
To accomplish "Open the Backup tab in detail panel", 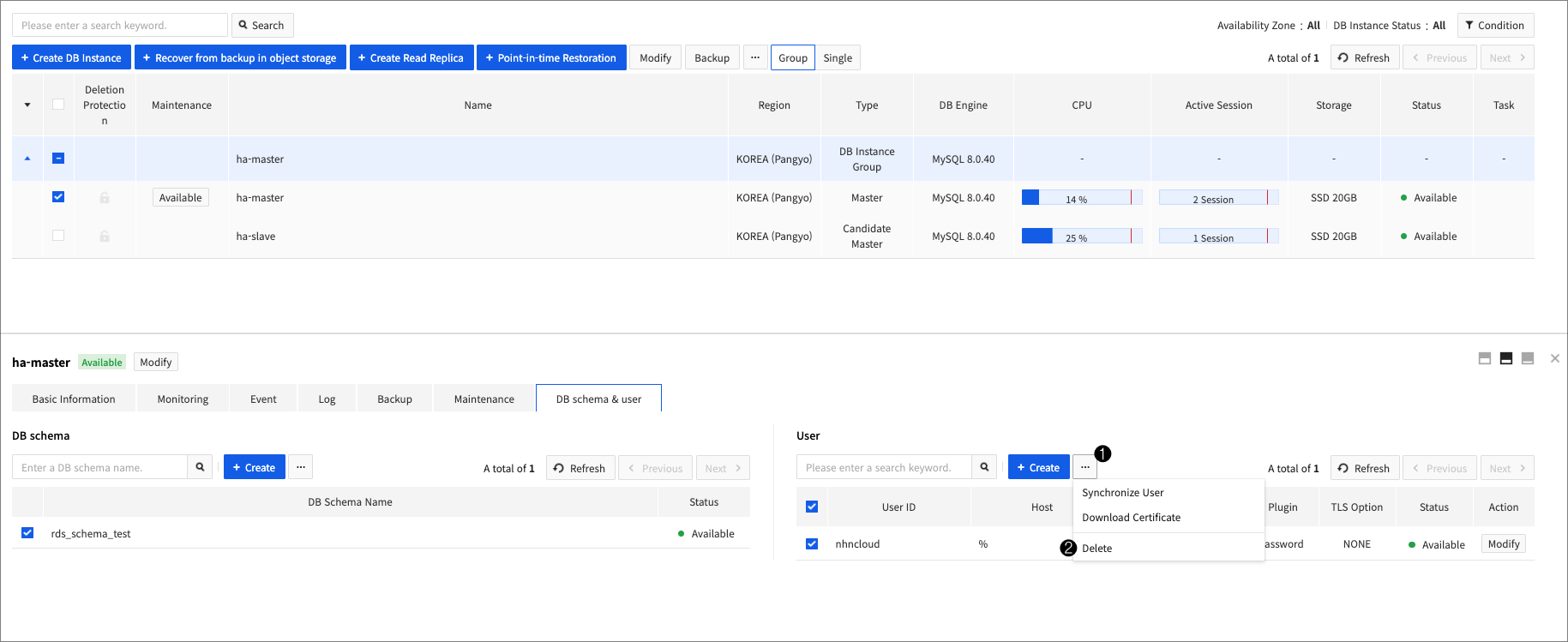I will click(x=394, y=399).
